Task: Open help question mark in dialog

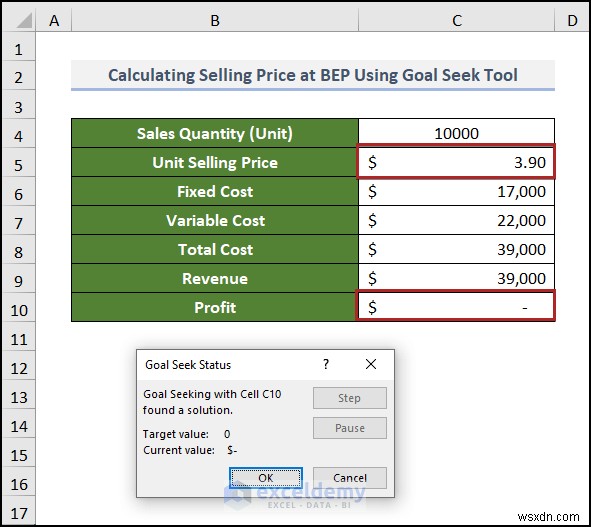Action: [326, 364]
